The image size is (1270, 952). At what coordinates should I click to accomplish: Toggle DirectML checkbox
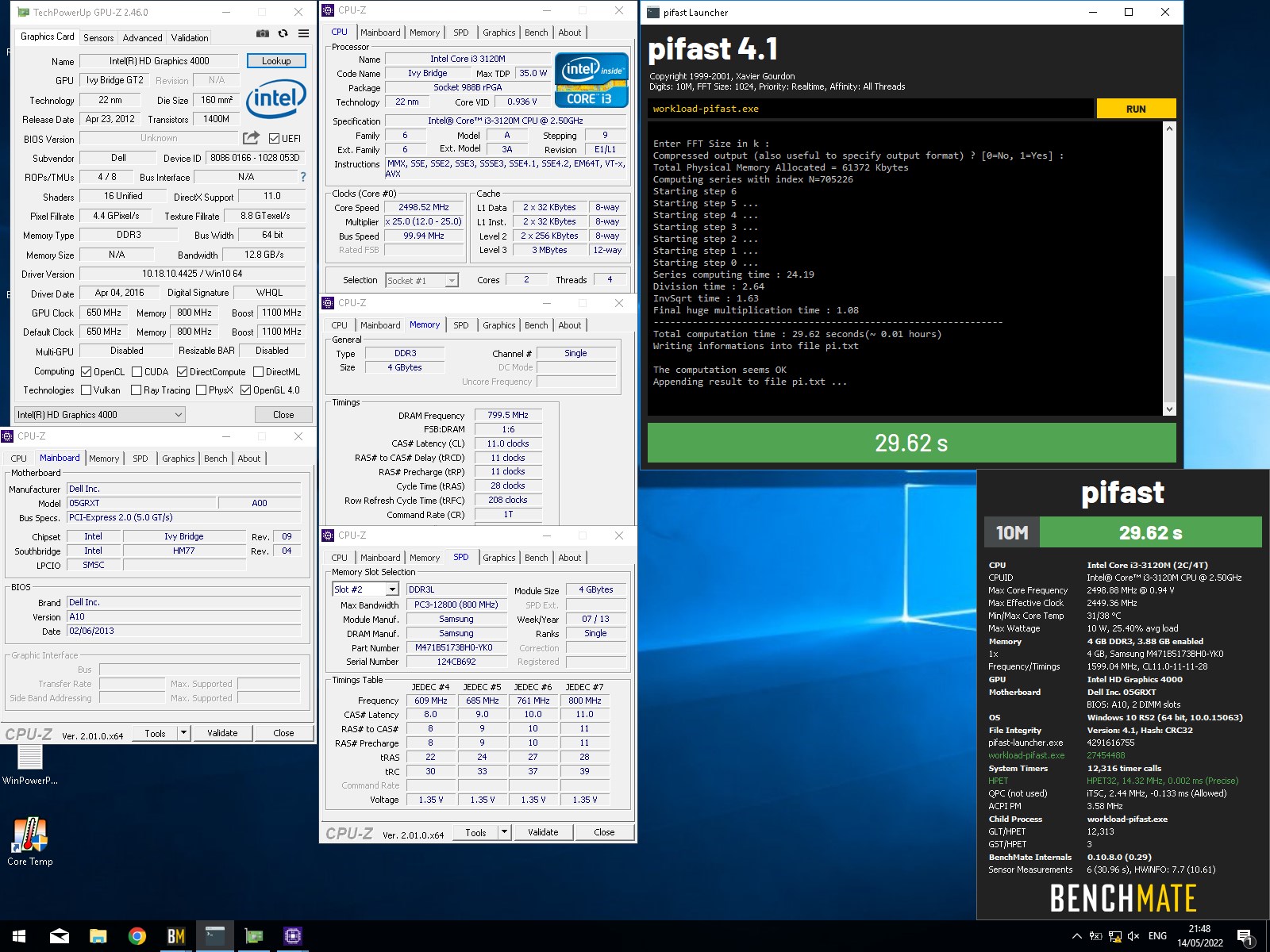(x=258, y=371)
